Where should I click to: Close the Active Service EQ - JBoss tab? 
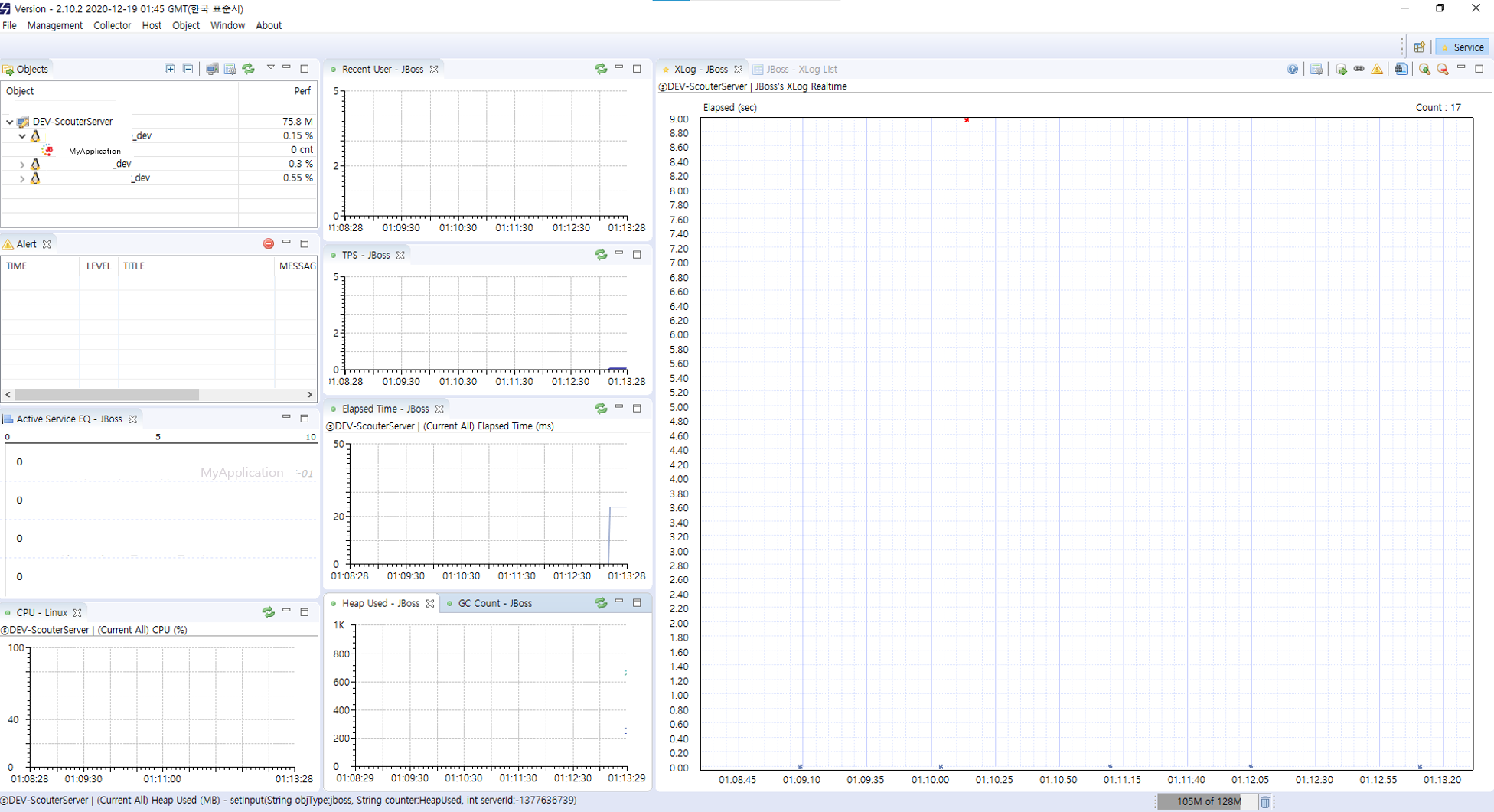[132, 419]
